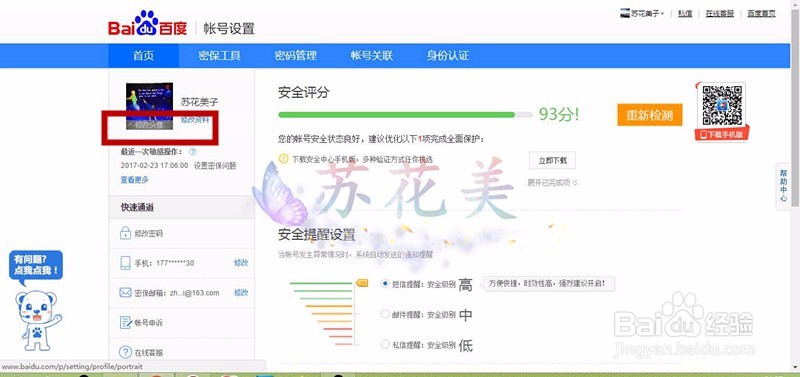Image resolution: width=800 pixels, height=377 pixels.
Task: Click the security score progress bar
Action: [405, 115]
